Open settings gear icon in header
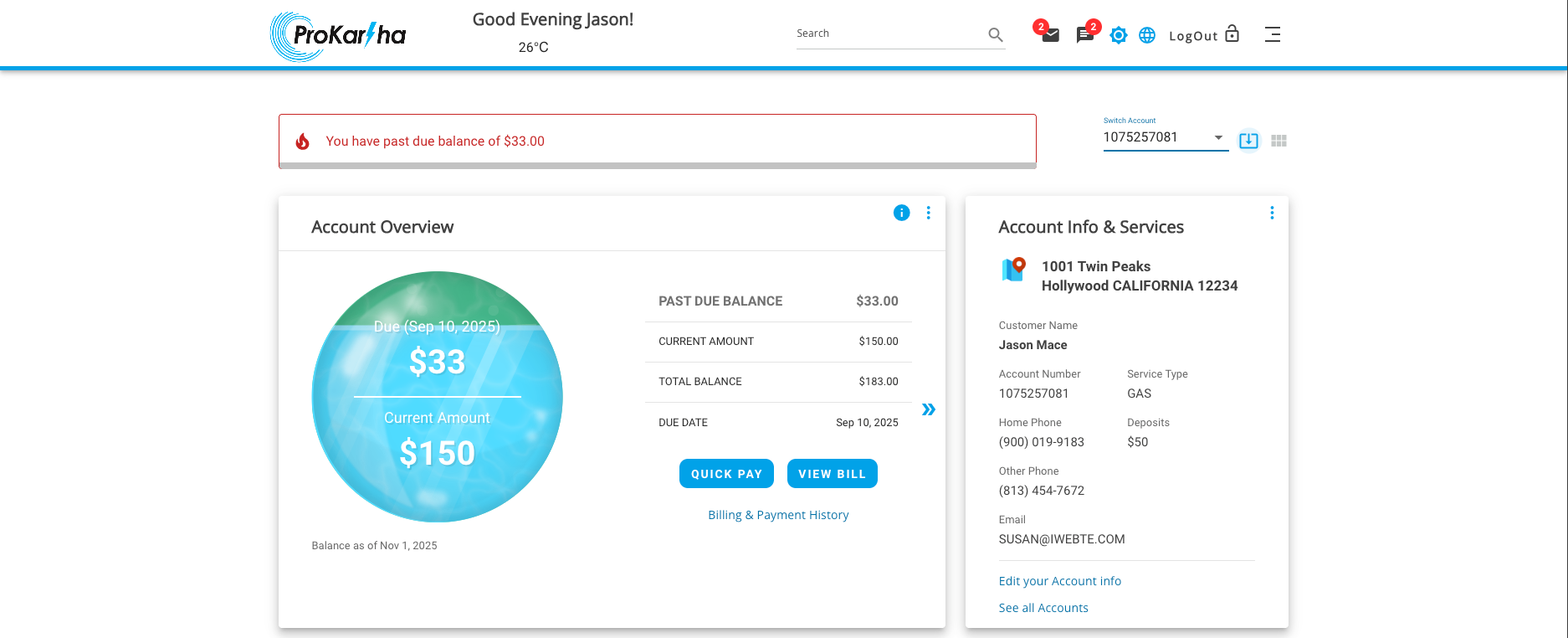Screen dimensions: 1568x638 (x=1119, y=35)
